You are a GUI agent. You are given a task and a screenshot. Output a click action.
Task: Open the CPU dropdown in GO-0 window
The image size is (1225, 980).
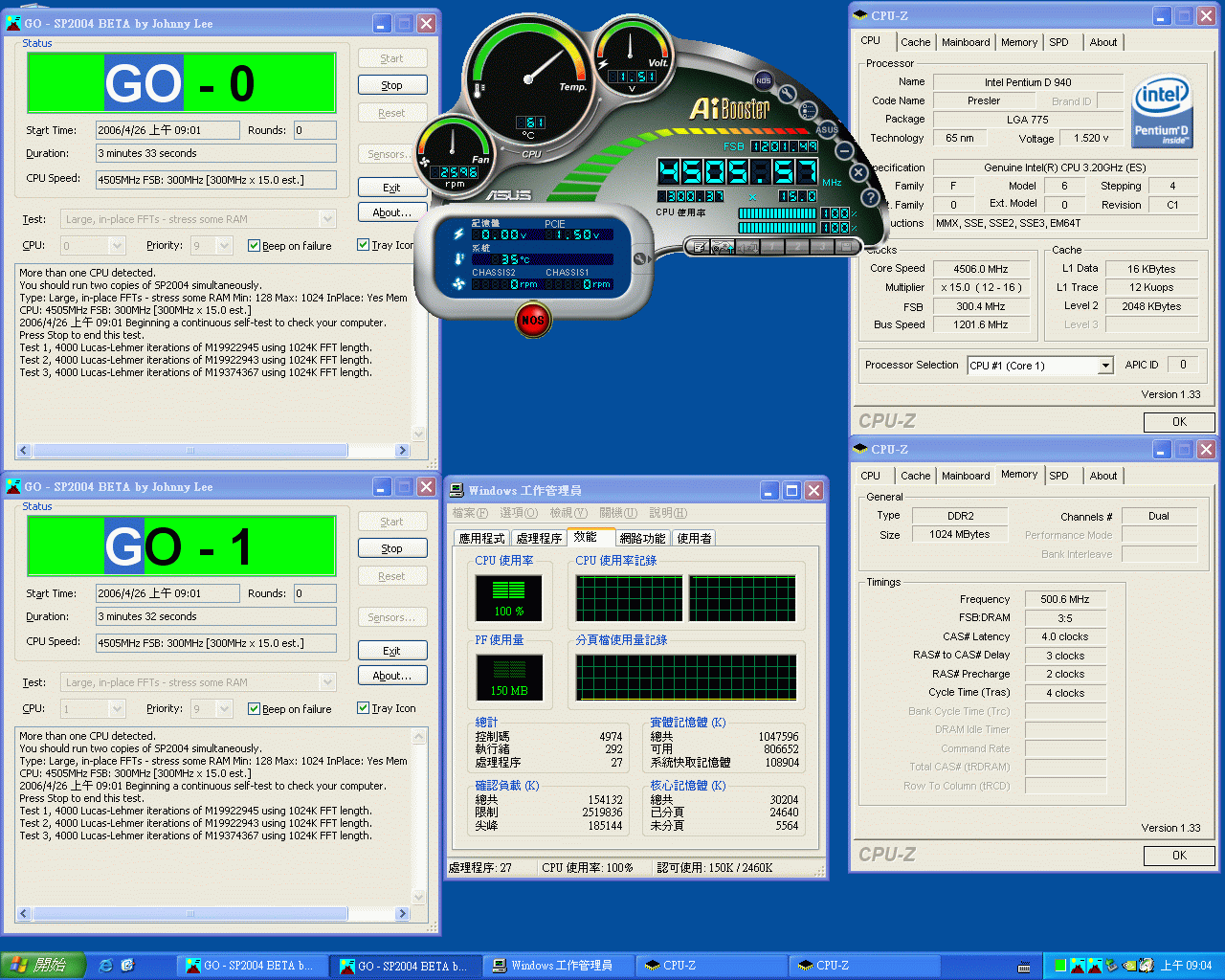click(x=117, y=246)
